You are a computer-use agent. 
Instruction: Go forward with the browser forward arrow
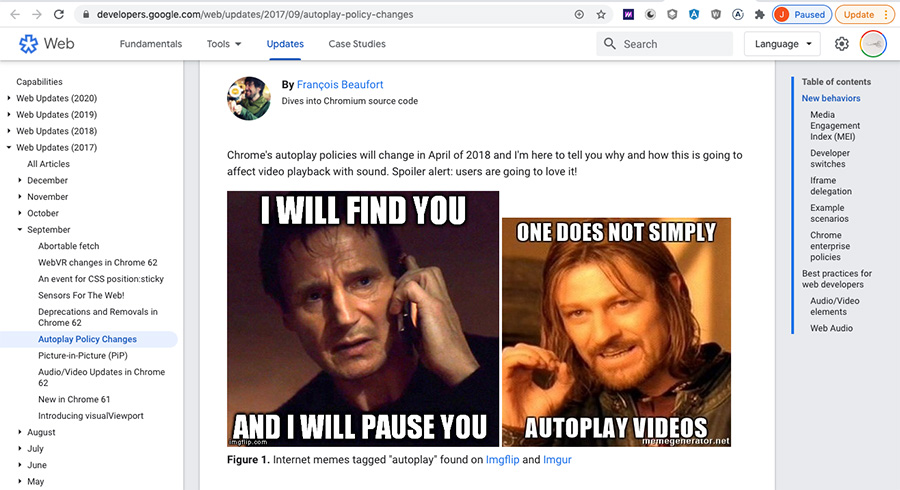(x=37, y=14)
